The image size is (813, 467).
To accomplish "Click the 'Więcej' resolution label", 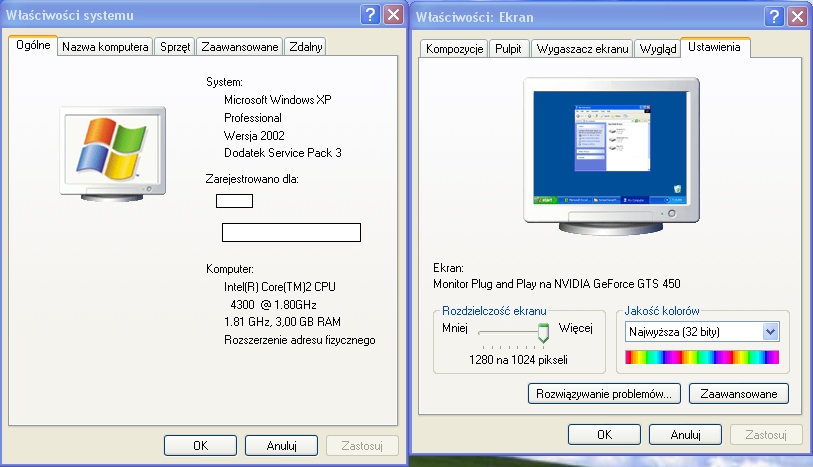I will click(576, 328).
